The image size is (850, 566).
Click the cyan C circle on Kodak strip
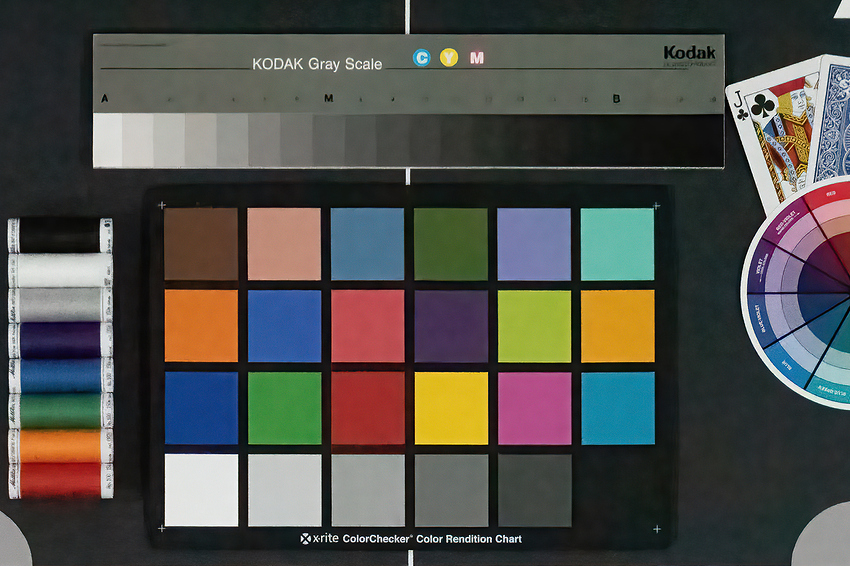pyautogui.click(x=422, y=57)
